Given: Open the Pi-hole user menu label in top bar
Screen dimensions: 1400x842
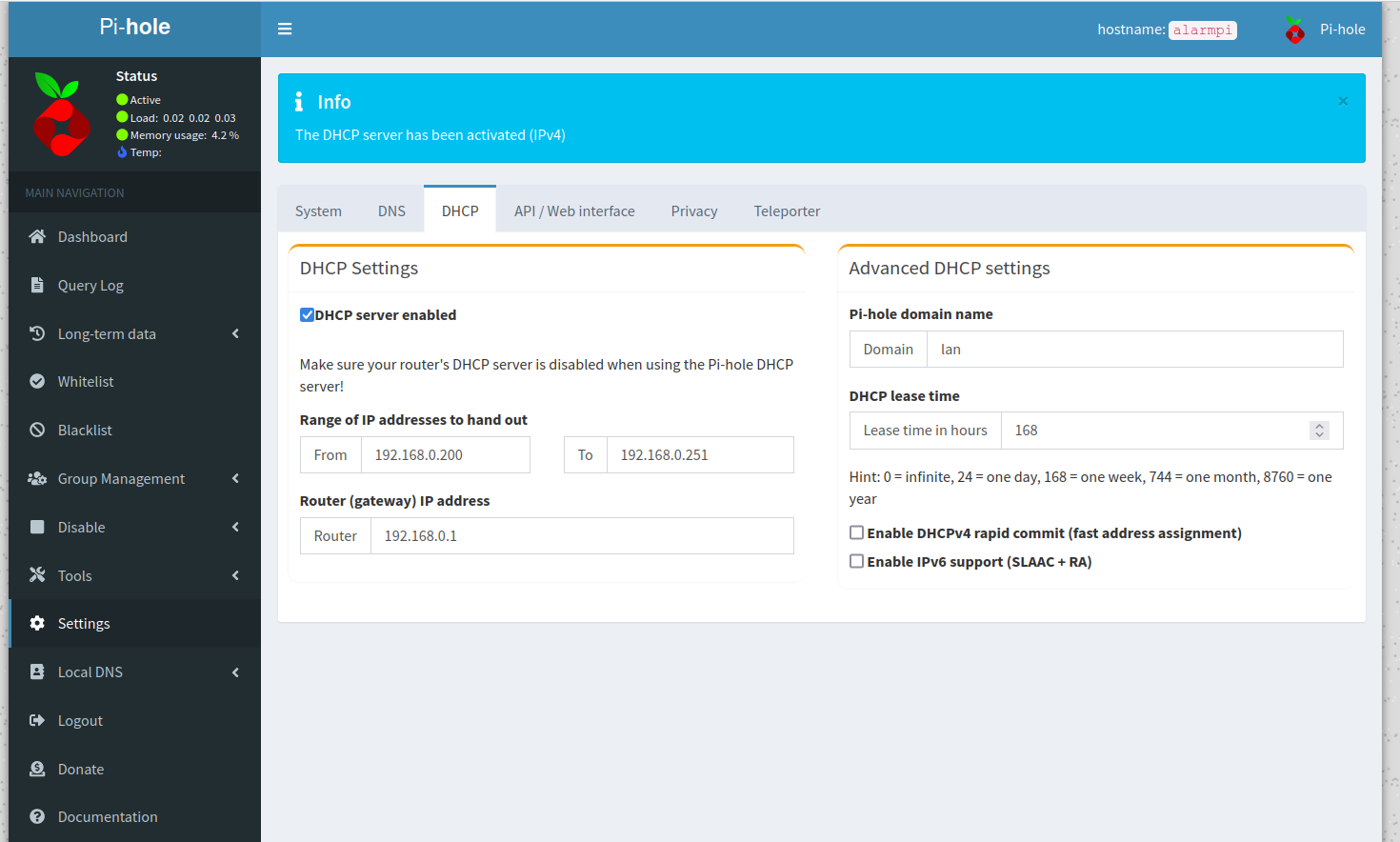Looking at the screenshot, I should click(1343, 30).
